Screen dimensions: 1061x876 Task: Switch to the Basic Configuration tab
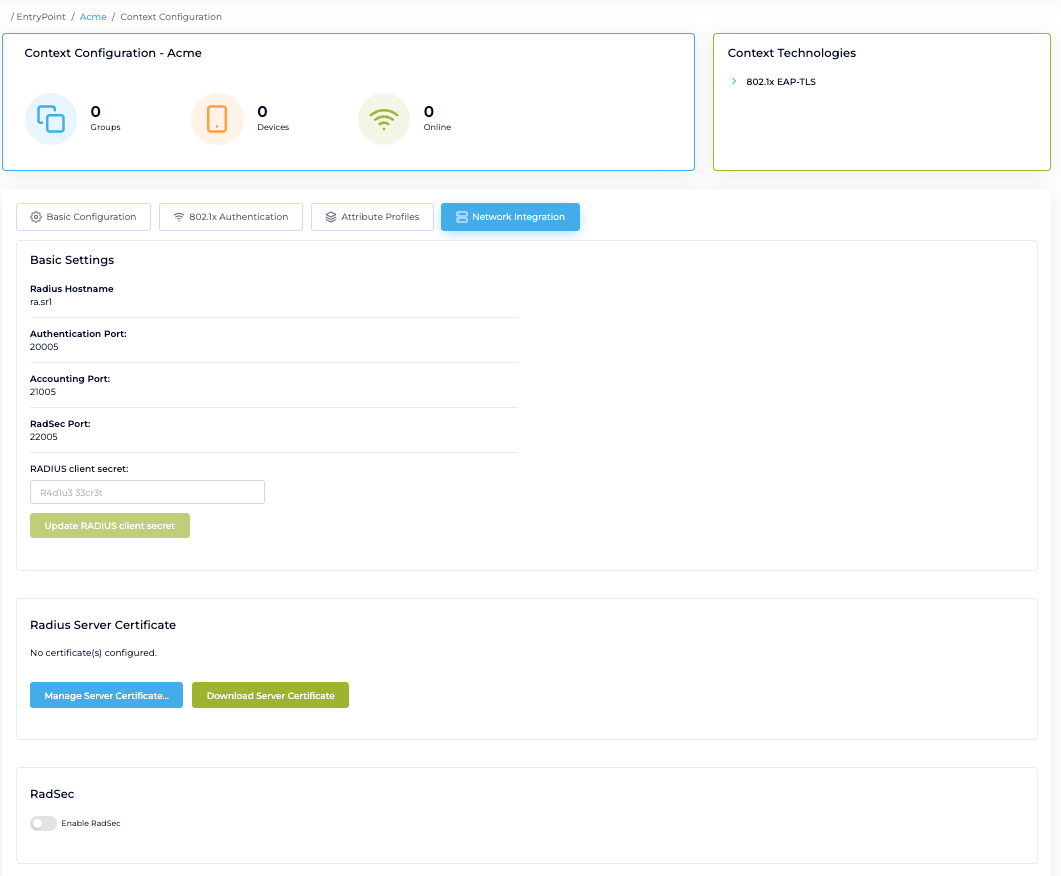click(83, 217)
